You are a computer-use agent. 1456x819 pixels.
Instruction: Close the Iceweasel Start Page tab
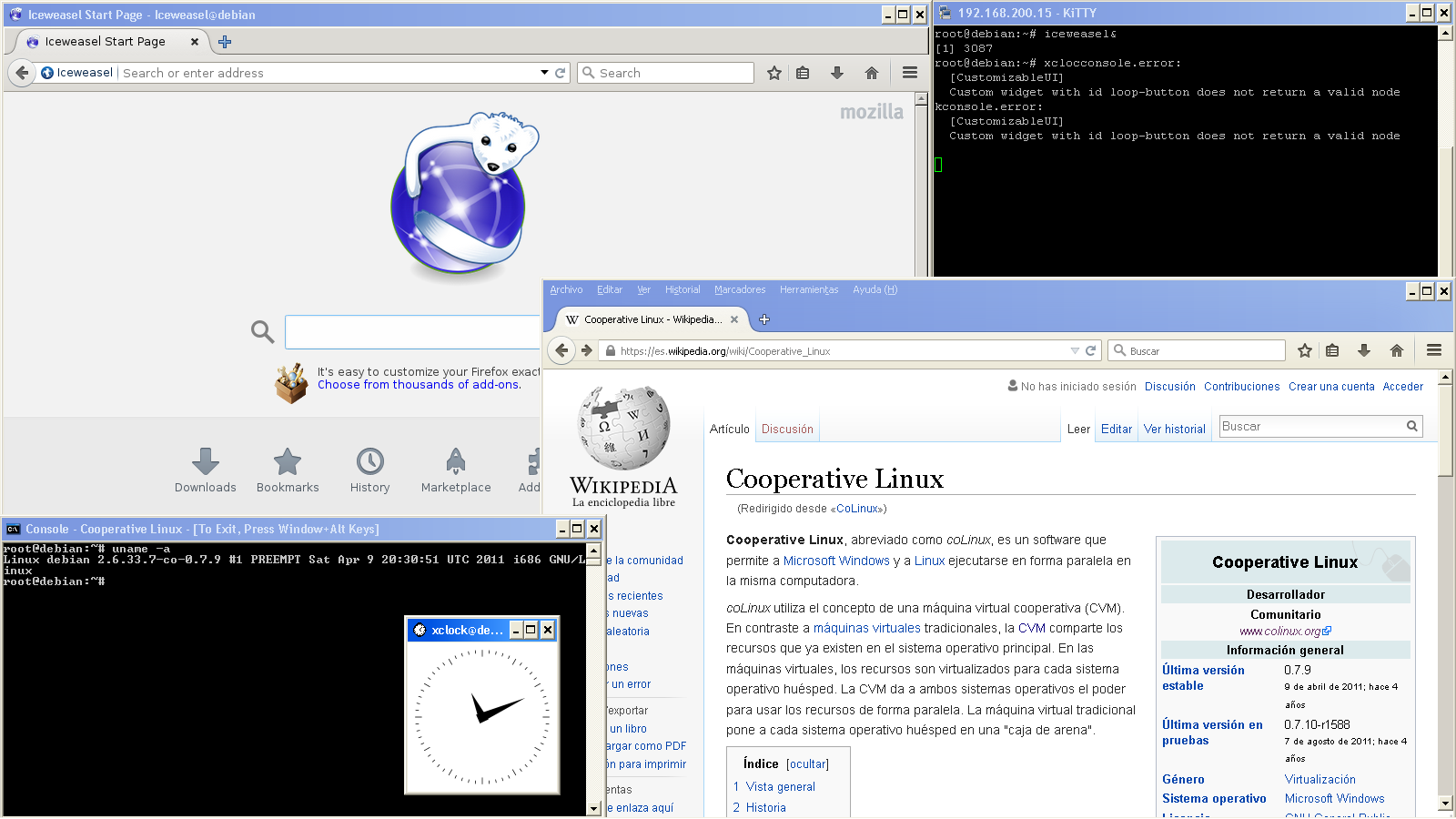coord(195,42)
